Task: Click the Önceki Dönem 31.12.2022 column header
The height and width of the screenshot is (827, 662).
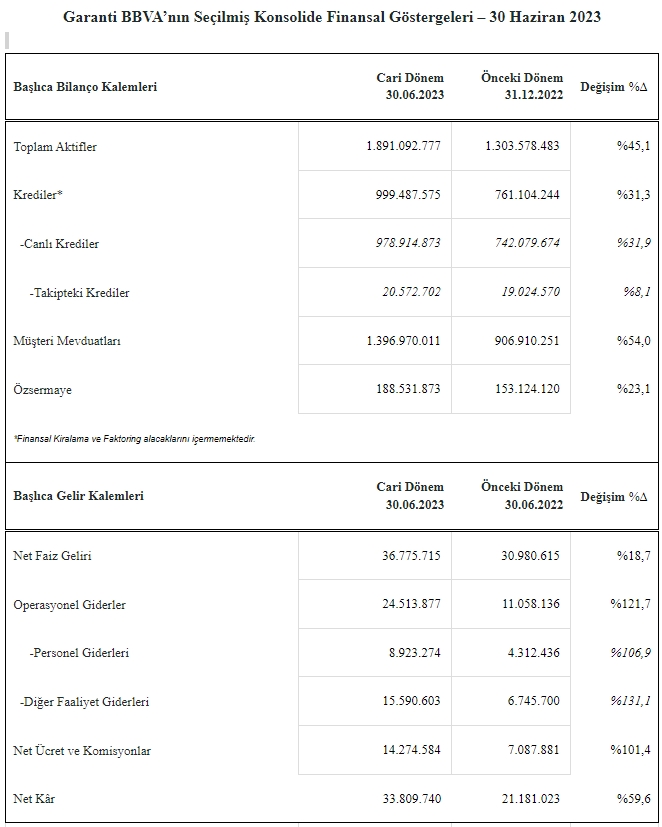Action: tap(522, 86)
